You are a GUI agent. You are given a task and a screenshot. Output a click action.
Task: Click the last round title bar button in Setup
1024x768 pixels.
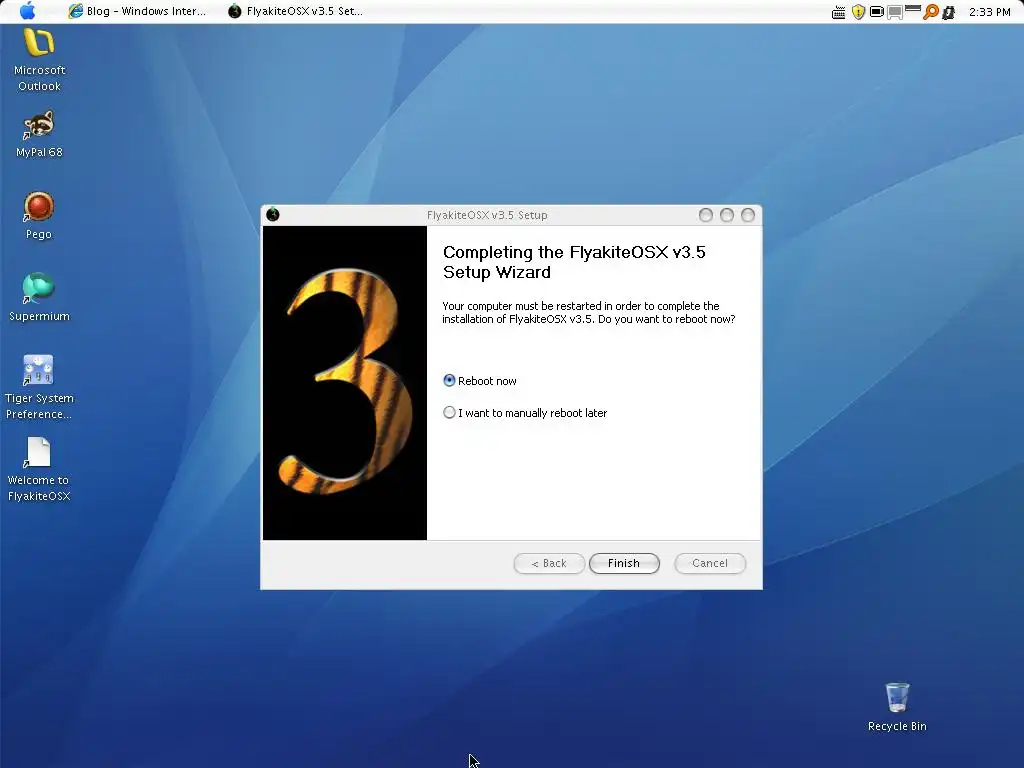tap(748, 216)
